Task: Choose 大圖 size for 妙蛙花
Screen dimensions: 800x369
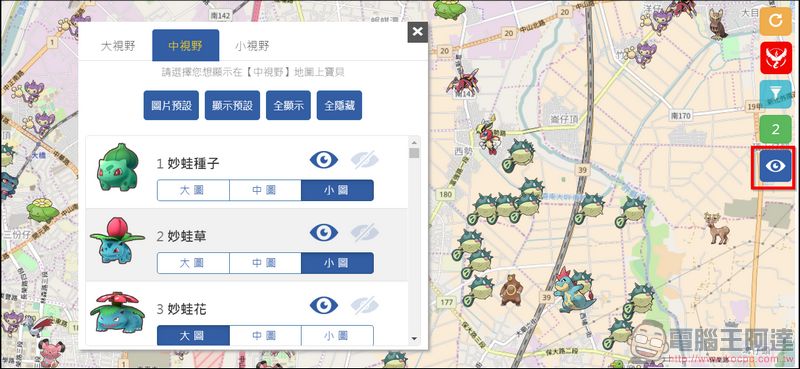Action: point(193,335)
